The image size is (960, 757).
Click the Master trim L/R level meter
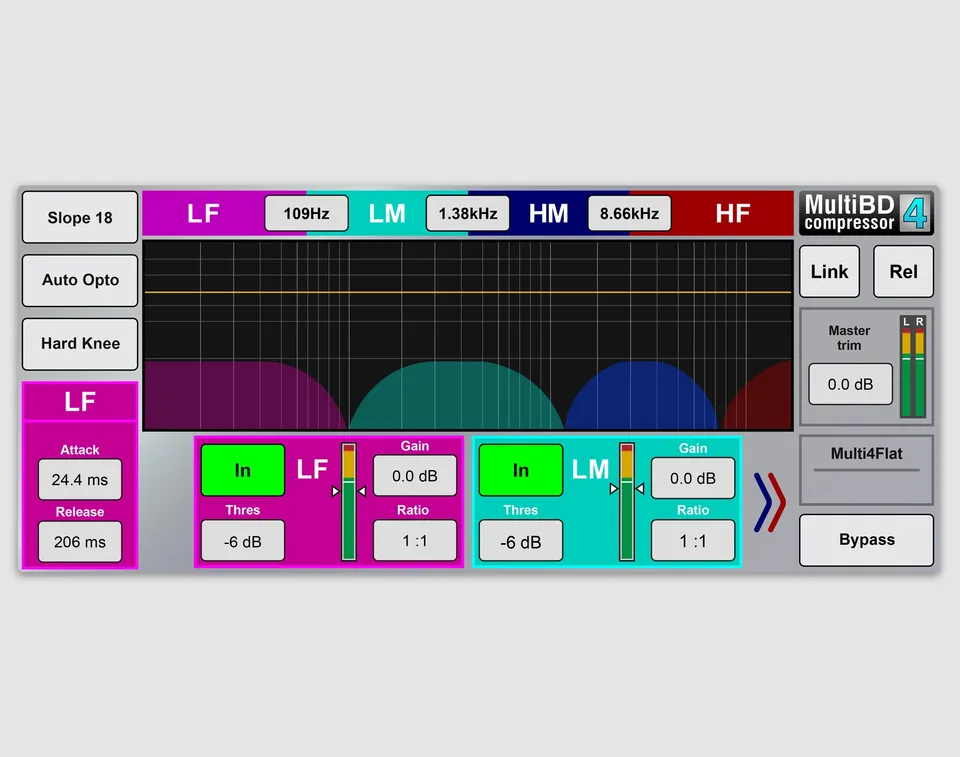point(913,367)
